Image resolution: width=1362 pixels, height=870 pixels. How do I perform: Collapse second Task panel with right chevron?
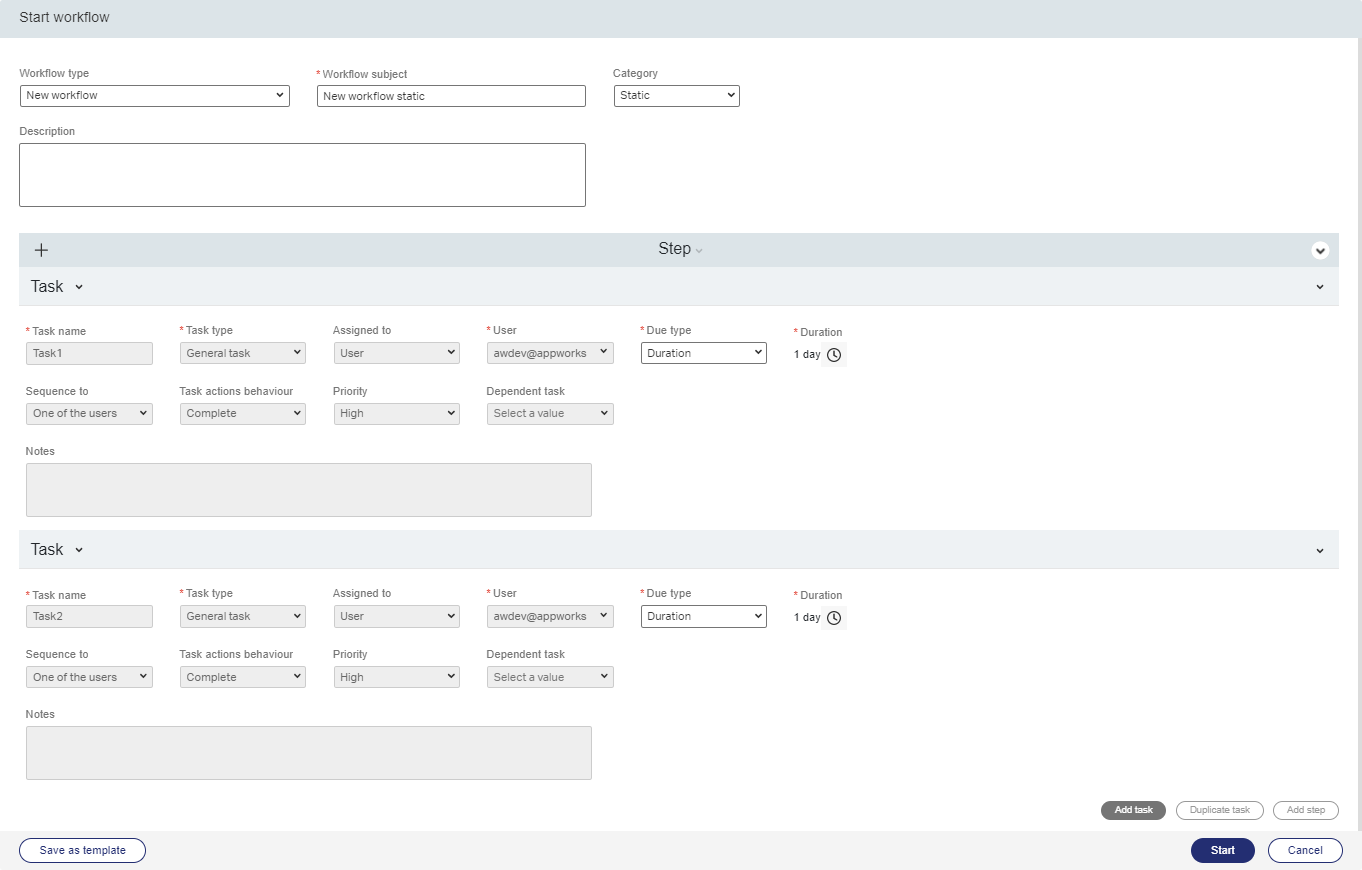(1320, 551)
